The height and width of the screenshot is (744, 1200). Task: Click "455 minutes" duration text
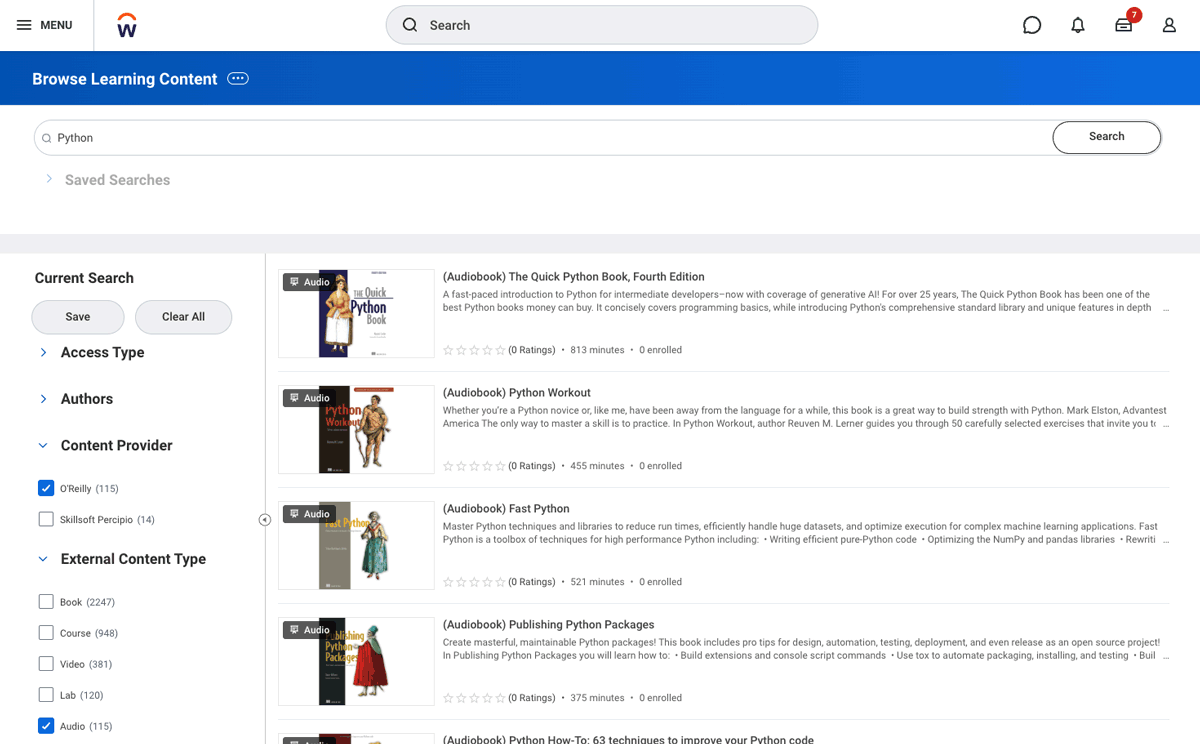click(597, 466)
